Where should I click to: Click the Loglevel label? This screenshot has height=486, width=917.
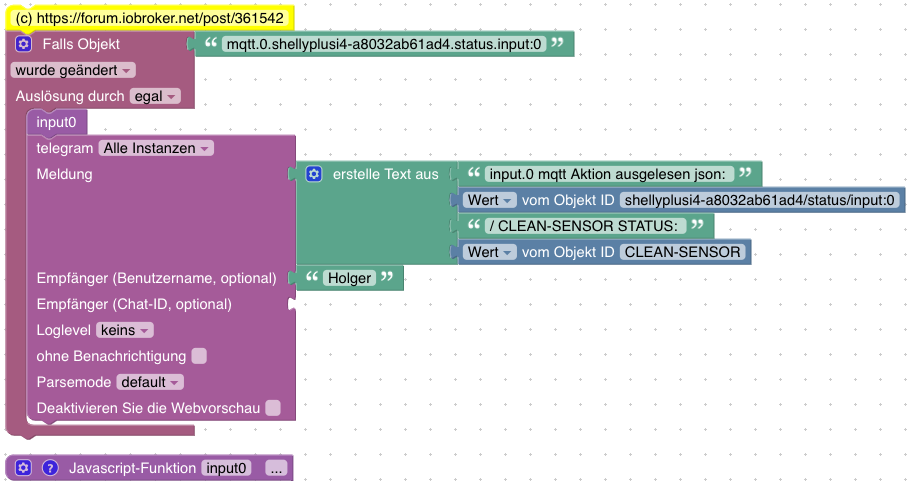point(63,330)
